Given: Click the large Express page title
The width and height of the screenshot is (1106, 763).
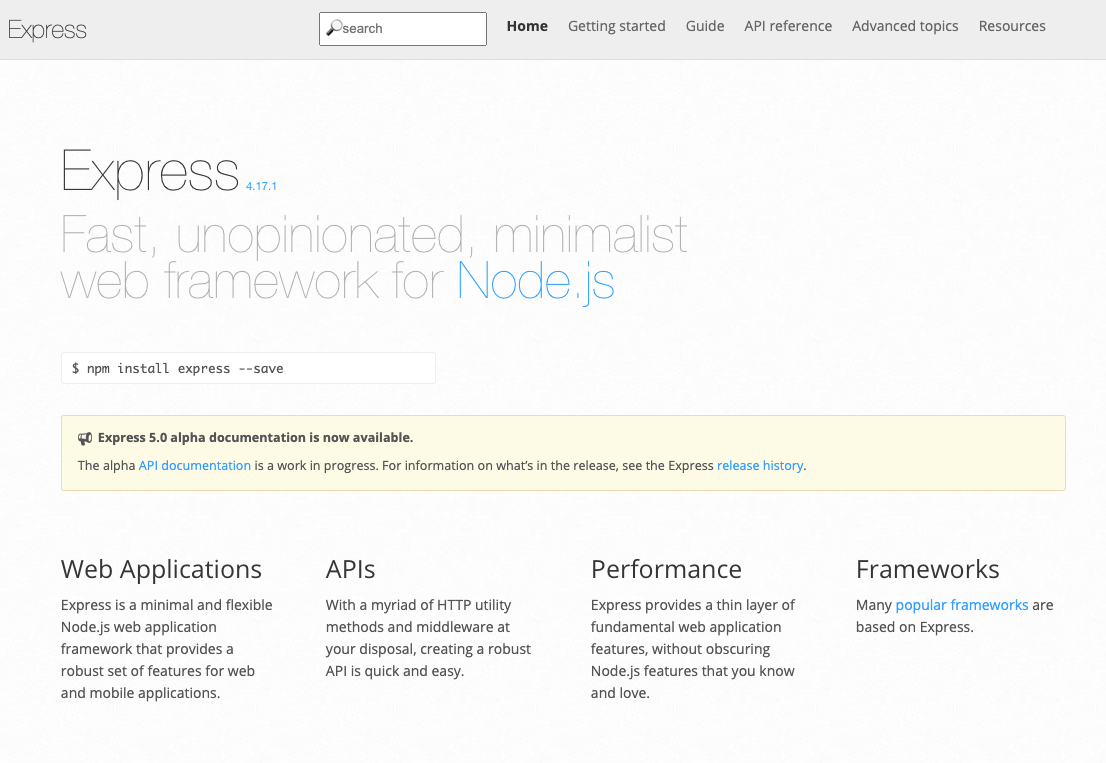Looking at the screenshot, I should 150,171.
